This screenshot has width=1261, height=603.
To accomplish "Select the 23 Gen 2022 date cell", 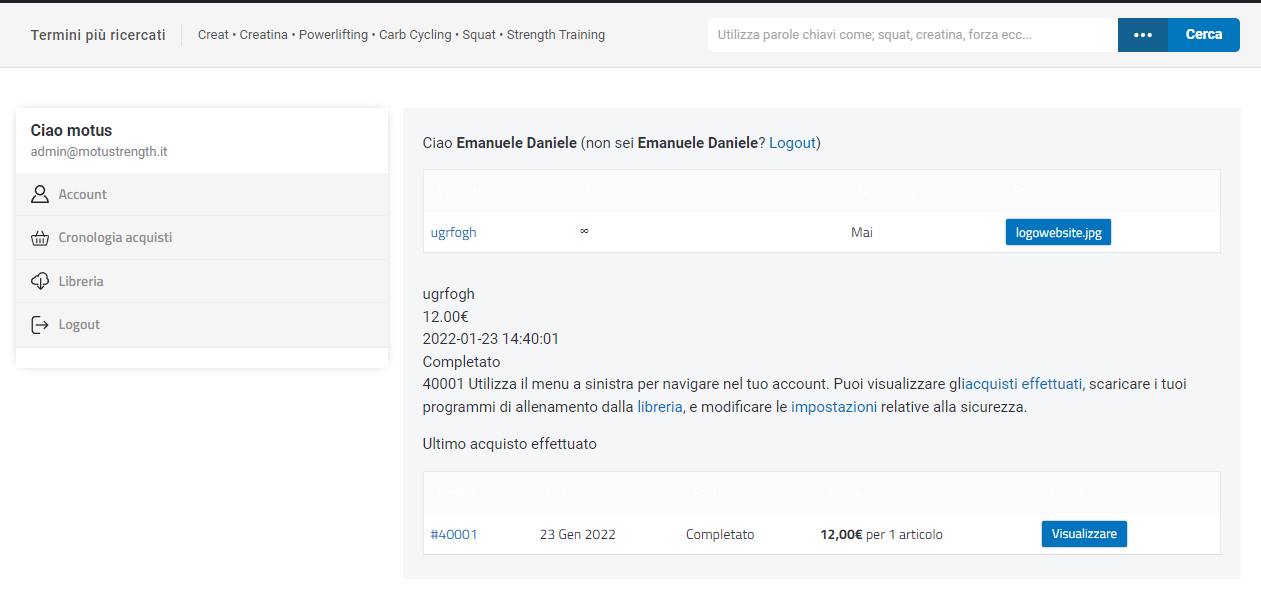I will pos(578,535).
